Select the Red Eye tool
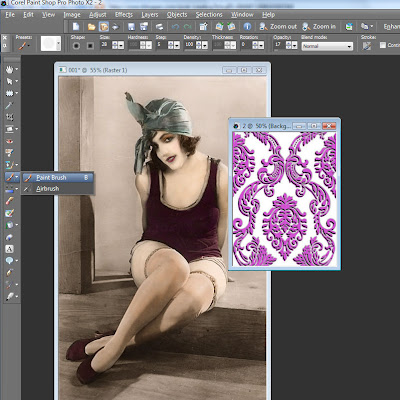 9,141
